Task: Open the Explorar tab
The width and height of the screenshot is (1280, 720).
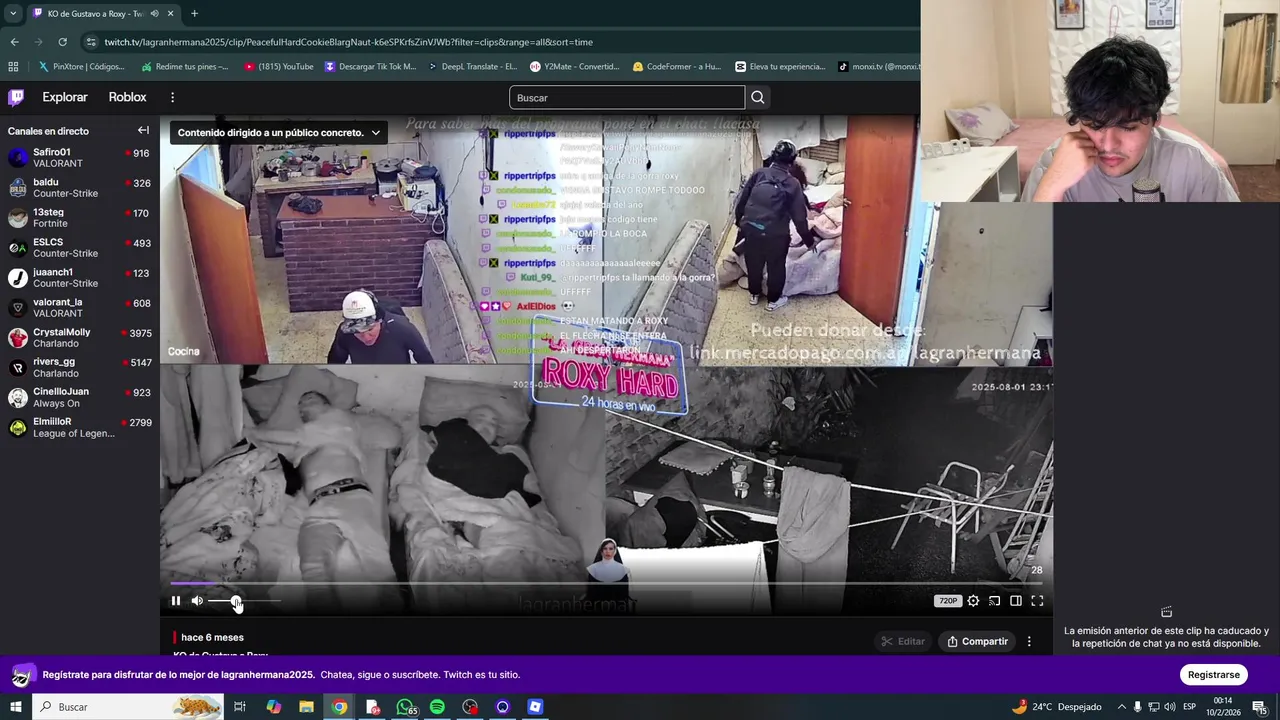Action: (65, 97)
